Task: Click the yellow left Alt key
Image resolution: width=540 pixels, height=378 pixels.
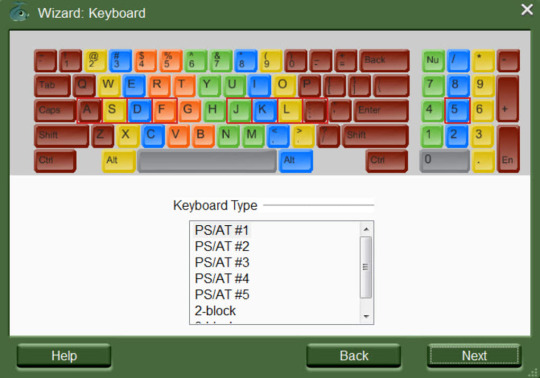Action: [118, 161]
